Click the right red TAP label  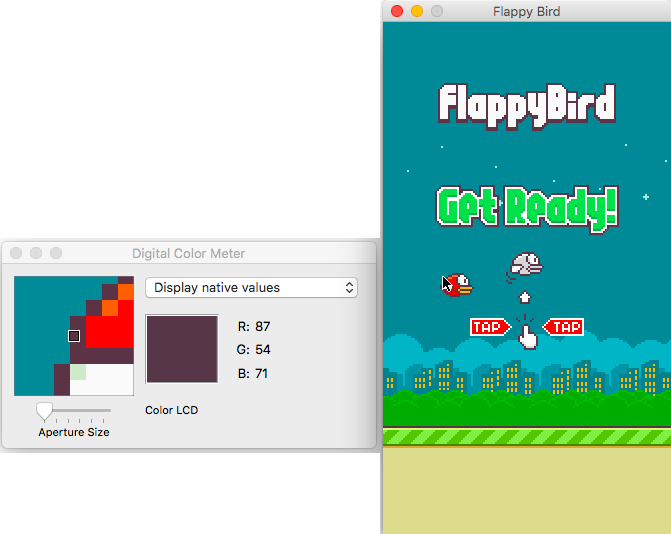click(x=564, y=327)
